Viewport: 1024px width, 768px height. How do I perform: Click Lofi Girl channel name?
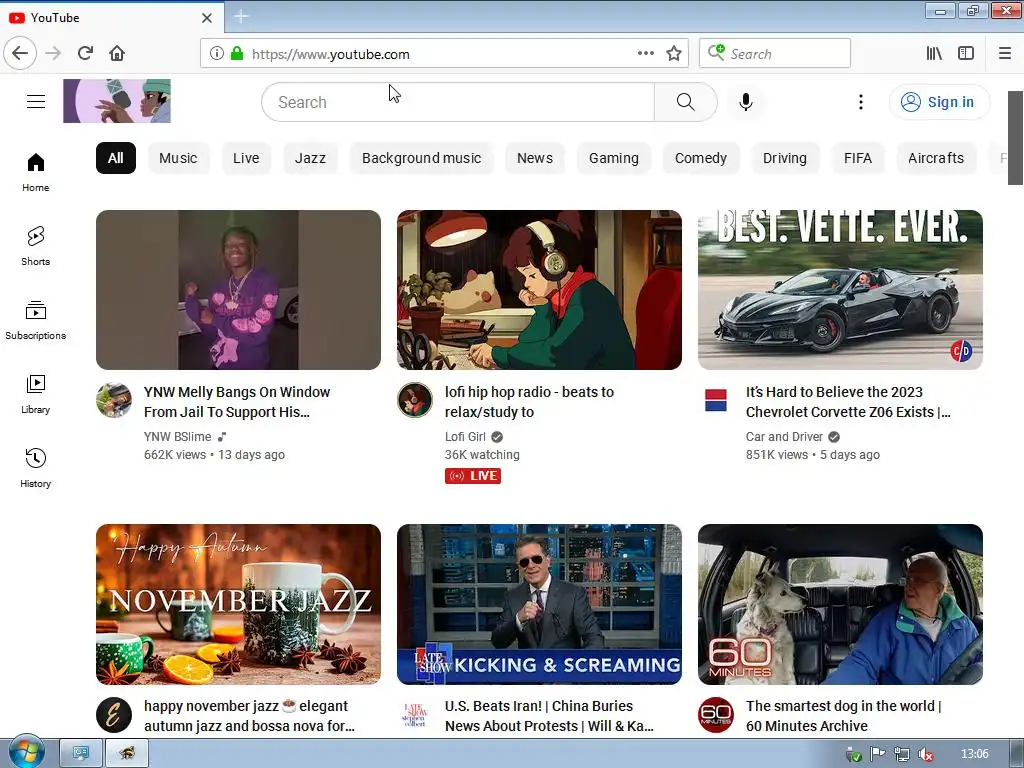coord(465,437)
